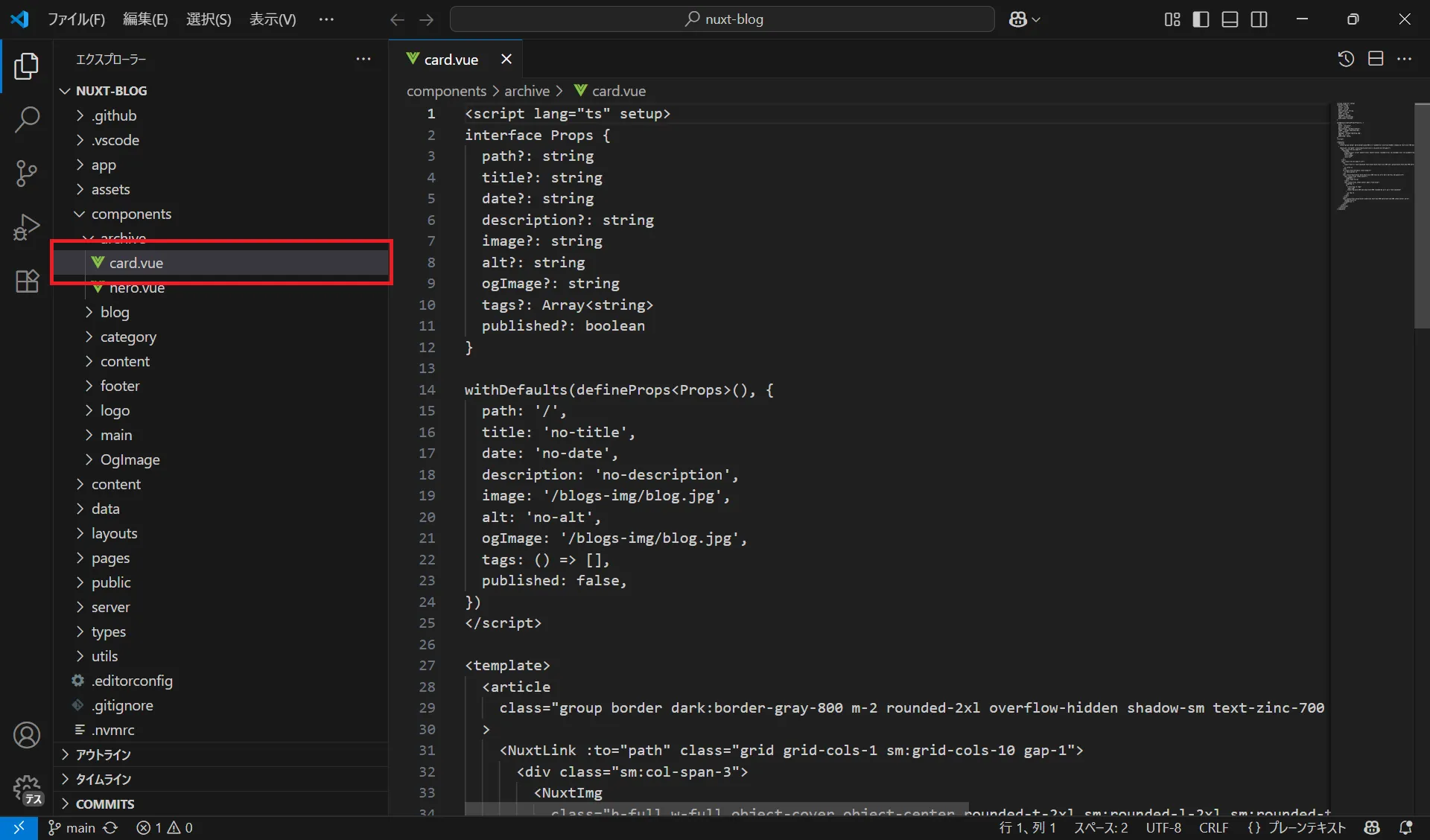Viewport: 1430px width, 840px height.
Task: Open the .editorconfig file
Action: [221, 681]
